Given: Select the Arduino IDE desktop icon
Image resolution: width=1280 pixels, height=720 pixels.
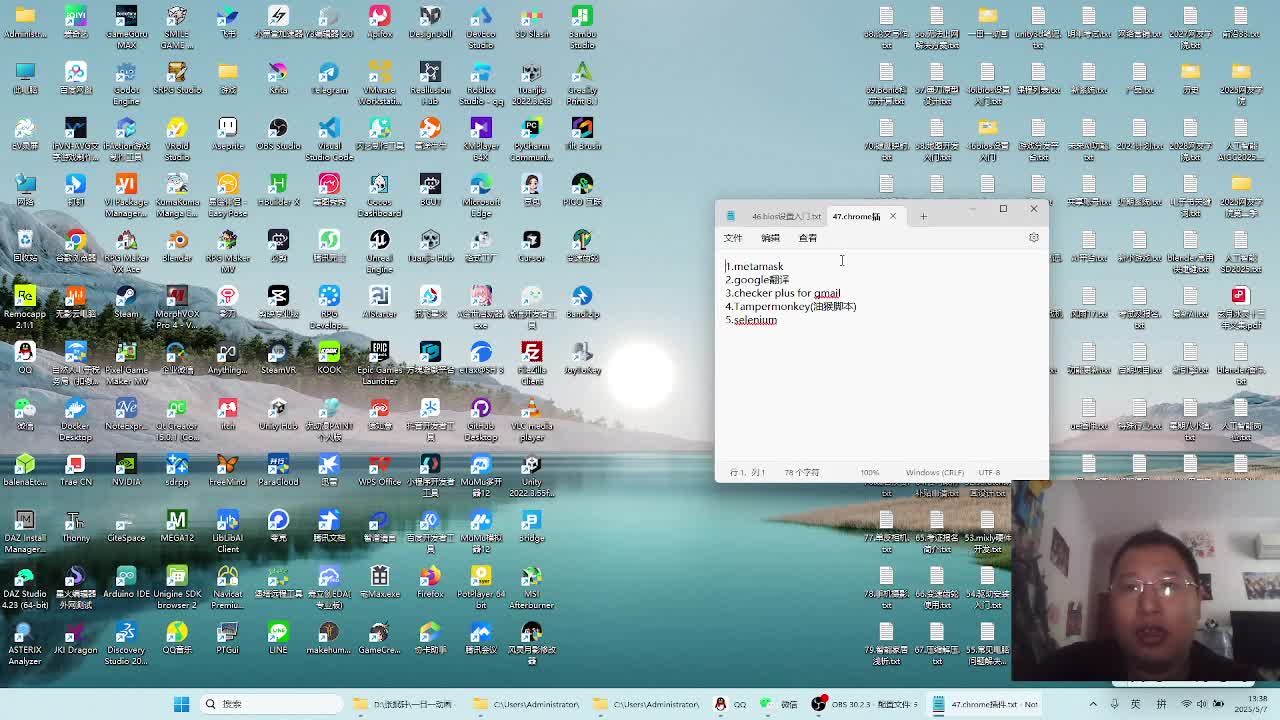Looking at the screenshot, I should pos(126,583).
